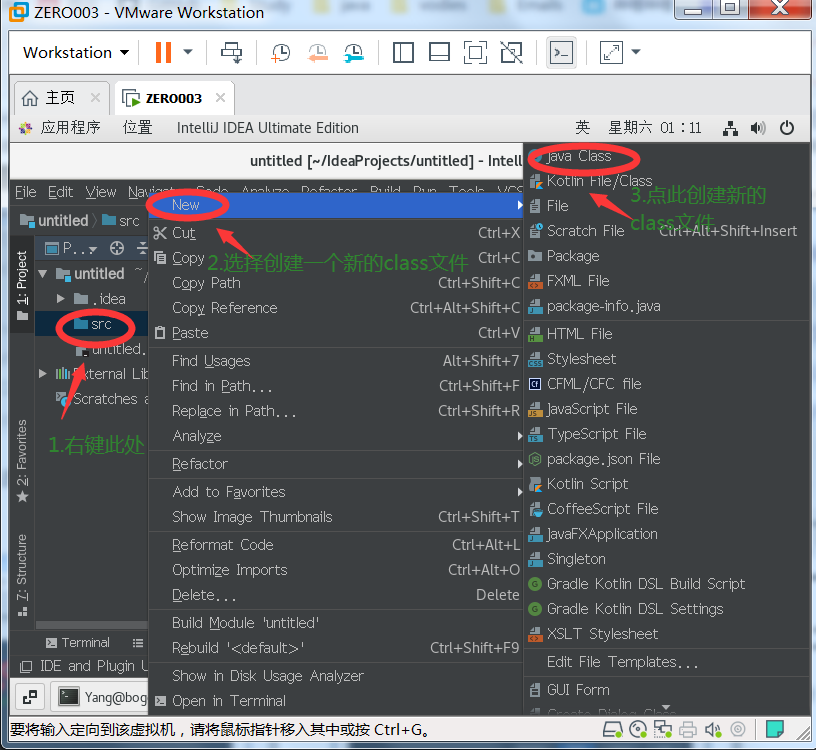The height and width of the screenshot is (750, 816).
Task: Pause the virtual machine
Action: tap(163, 52)
